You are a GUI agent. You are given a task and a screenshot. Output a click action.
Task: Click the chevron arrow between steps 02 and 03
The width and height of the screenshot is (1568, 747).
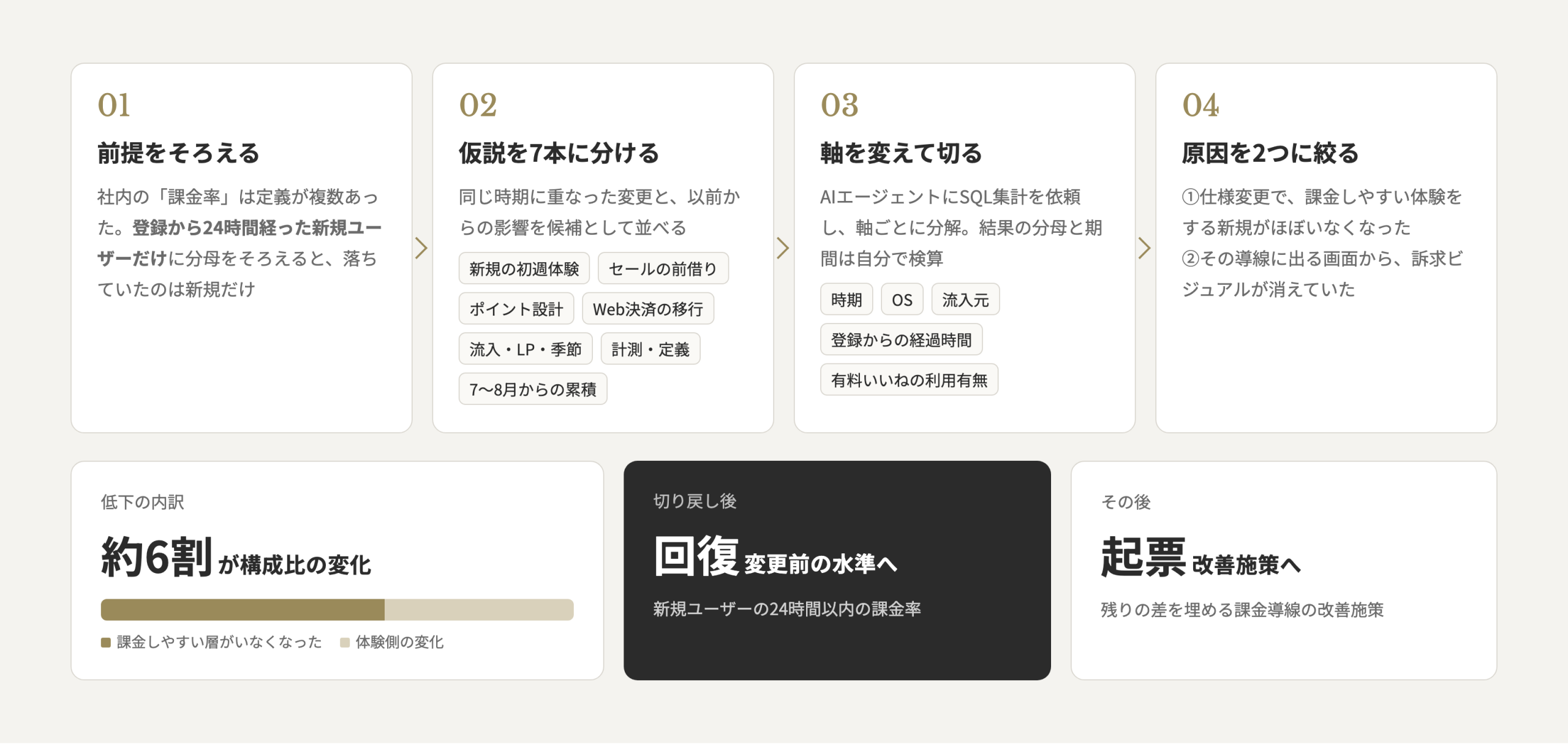[x=783, y=248]
